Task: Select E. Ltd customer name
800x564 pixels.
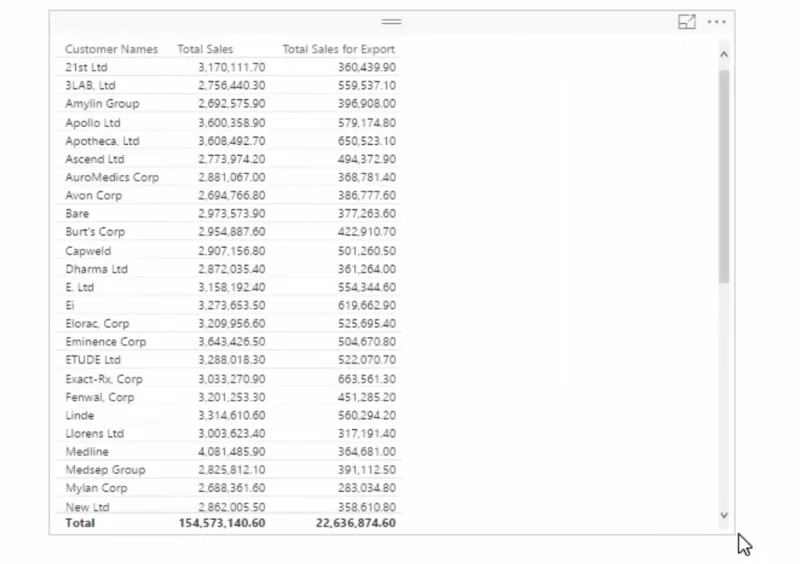Action: click(x=80, y=287)
